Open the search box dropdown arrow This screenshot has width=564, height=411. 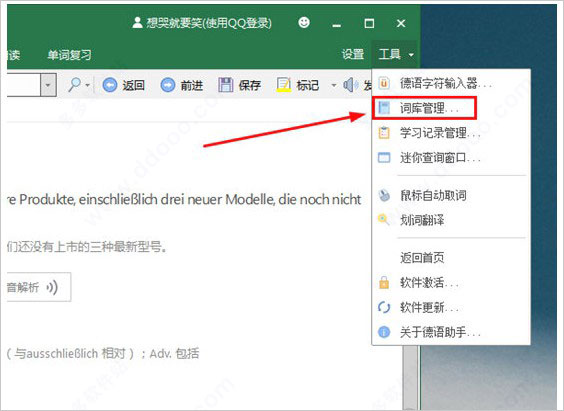click(x=48, y=85)
